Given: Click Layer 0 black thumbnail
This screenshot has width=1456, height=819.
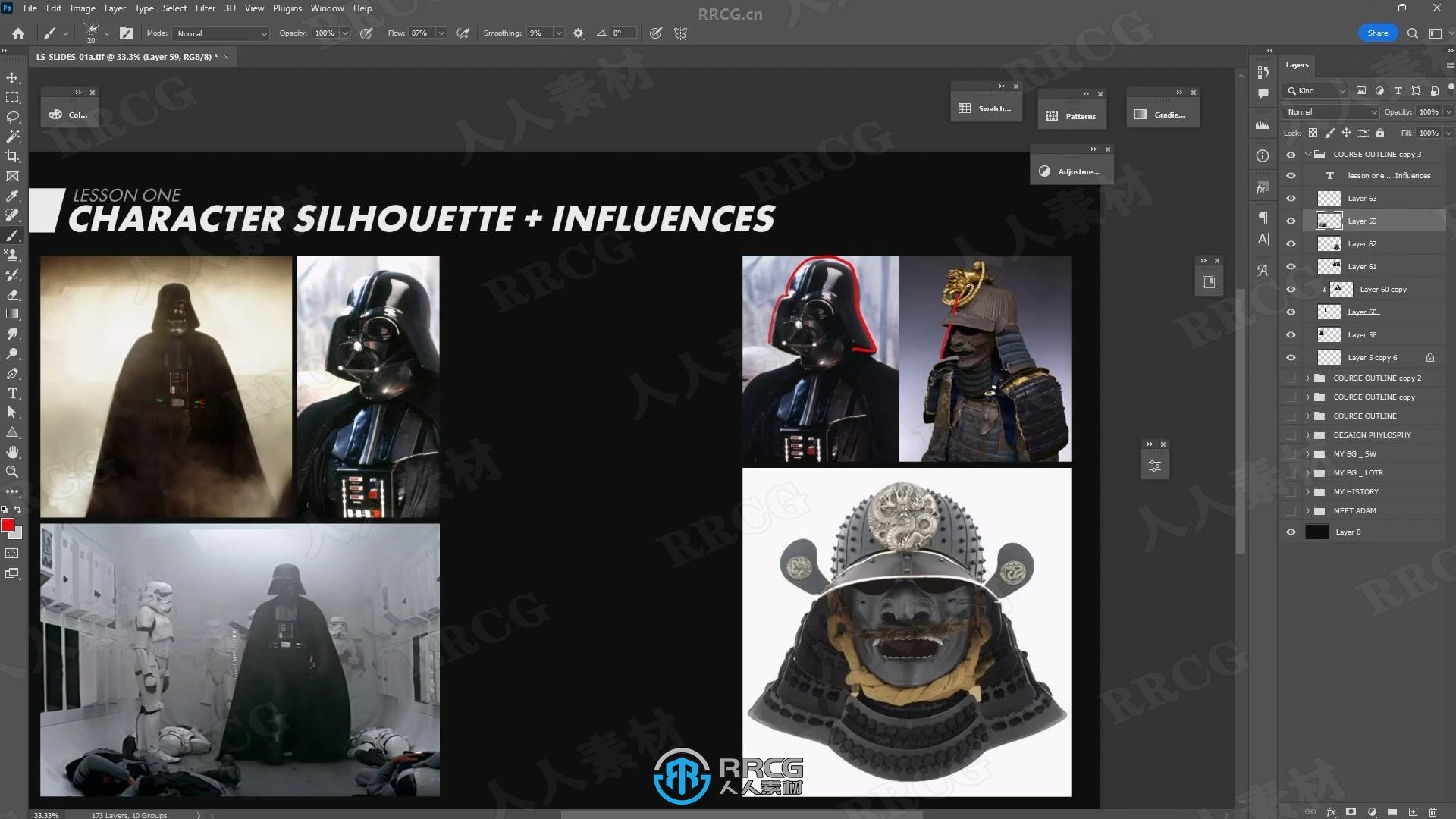Looking at the screenshot, I should click(x=1317, y=532).
